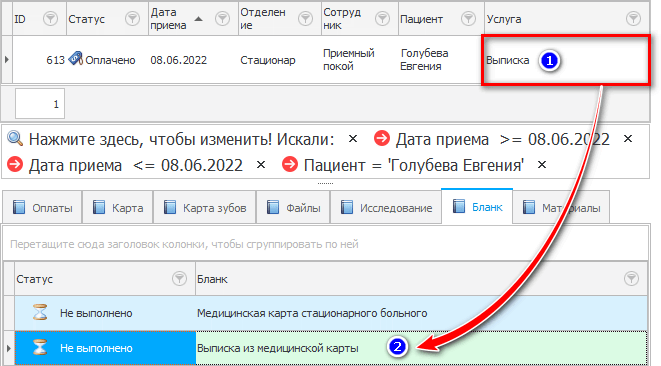Screen dimensions: 661x366
Task: Open filter for Сотрудник column
Action: pos(382,19)
